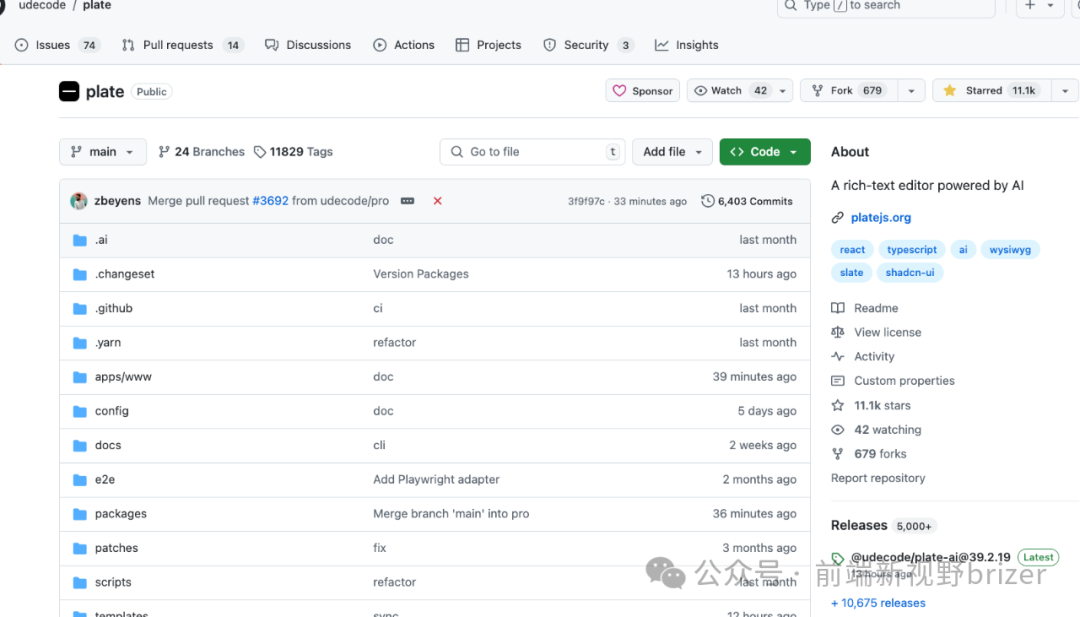Screen dimensions: 1080x617
Task: Open the apps/www folder
Action: click(123, 377)
